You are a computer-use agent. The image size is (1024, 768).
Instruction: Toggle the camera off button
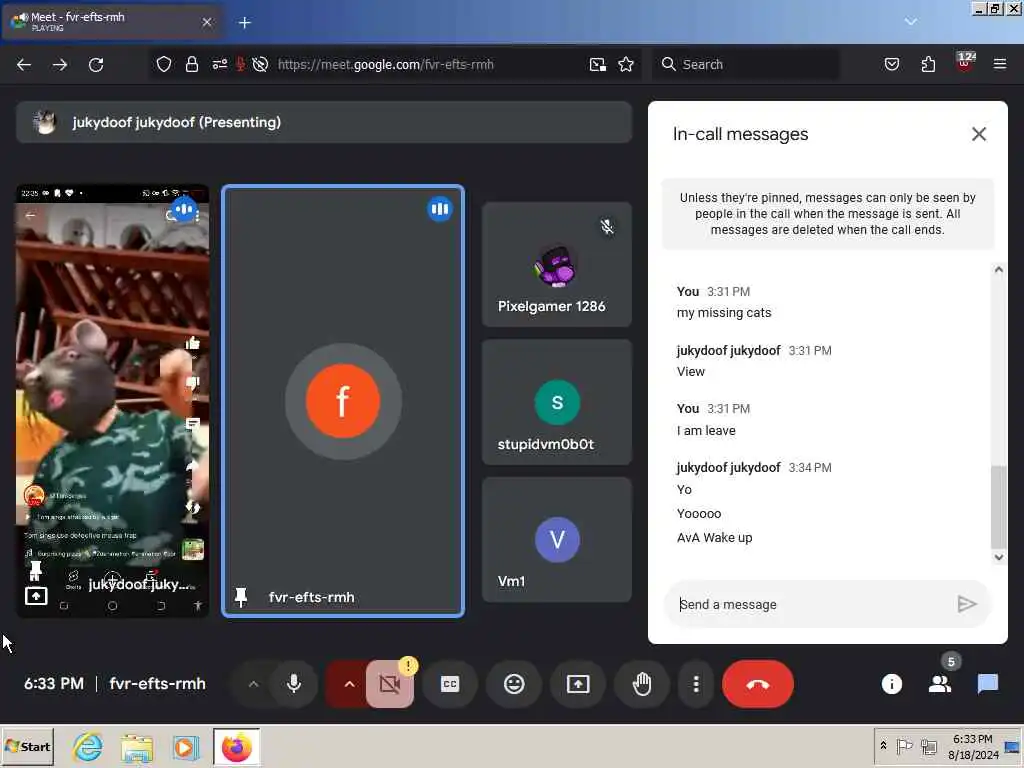390,684
